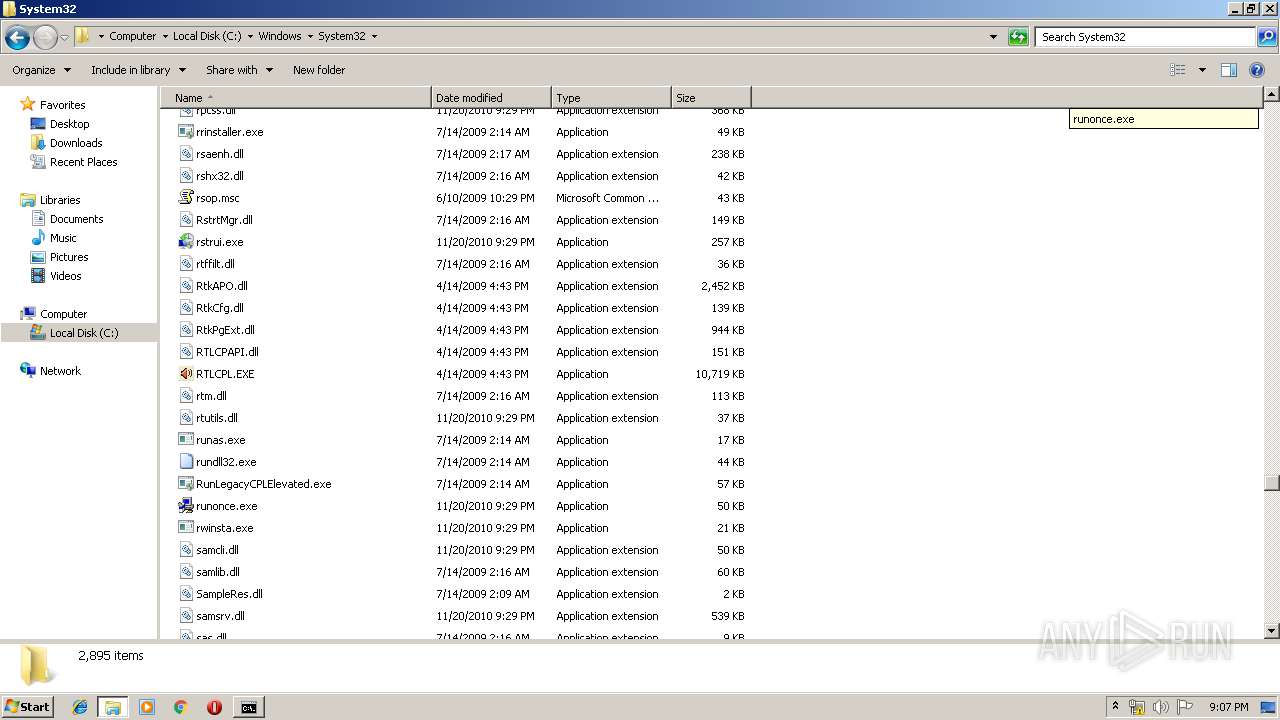
Task: Select RunLegacyCPLElevated.exe file icon
Action: (x=186, y=484)
